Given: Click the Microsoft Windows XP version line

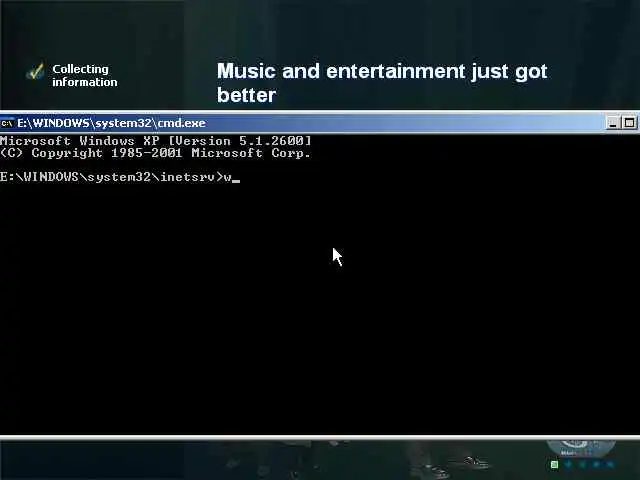Looking at the screenshot, I should 156,141.
